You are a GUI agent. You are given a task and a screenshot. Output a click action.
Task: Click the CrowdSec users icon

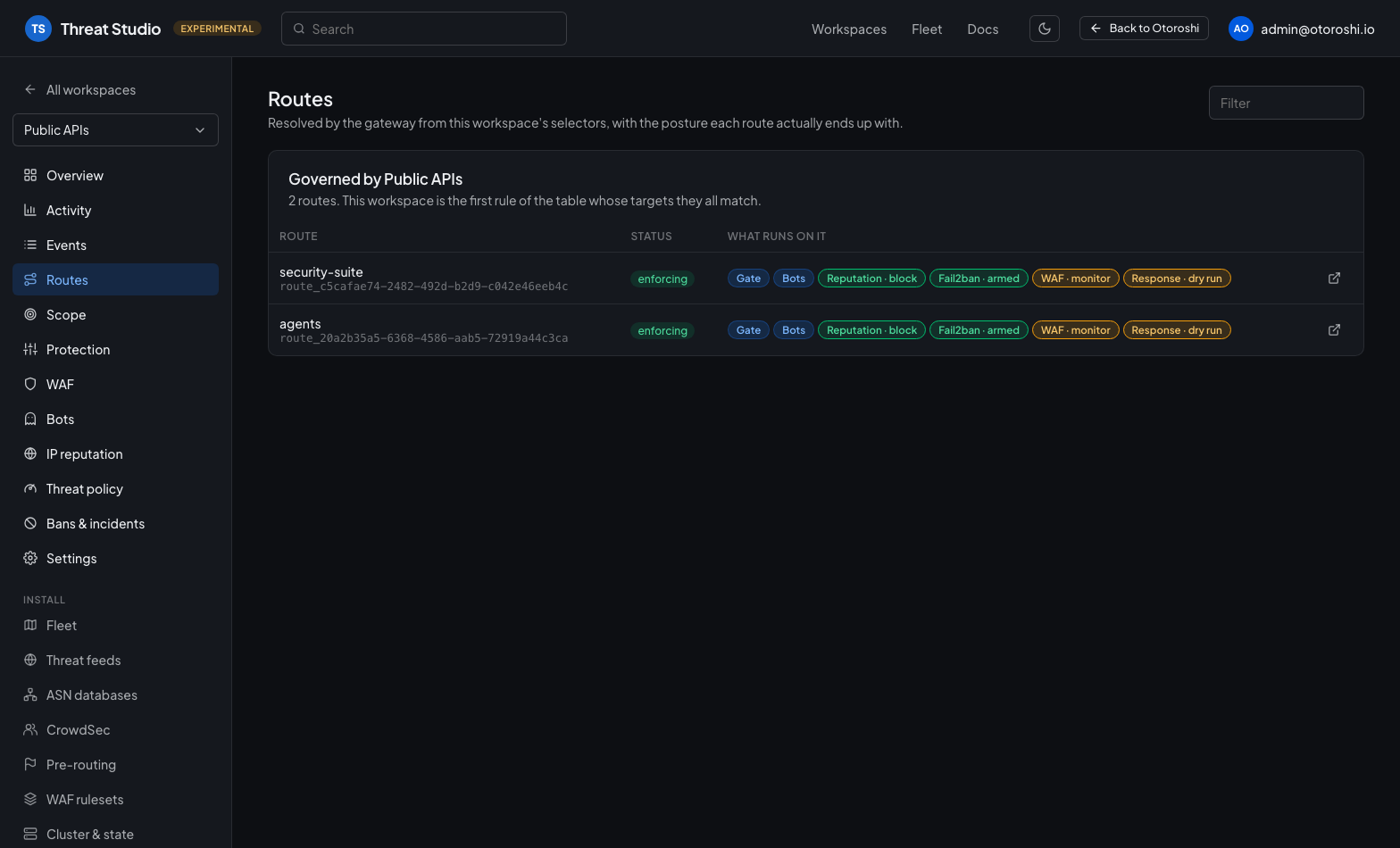(30, 730)
